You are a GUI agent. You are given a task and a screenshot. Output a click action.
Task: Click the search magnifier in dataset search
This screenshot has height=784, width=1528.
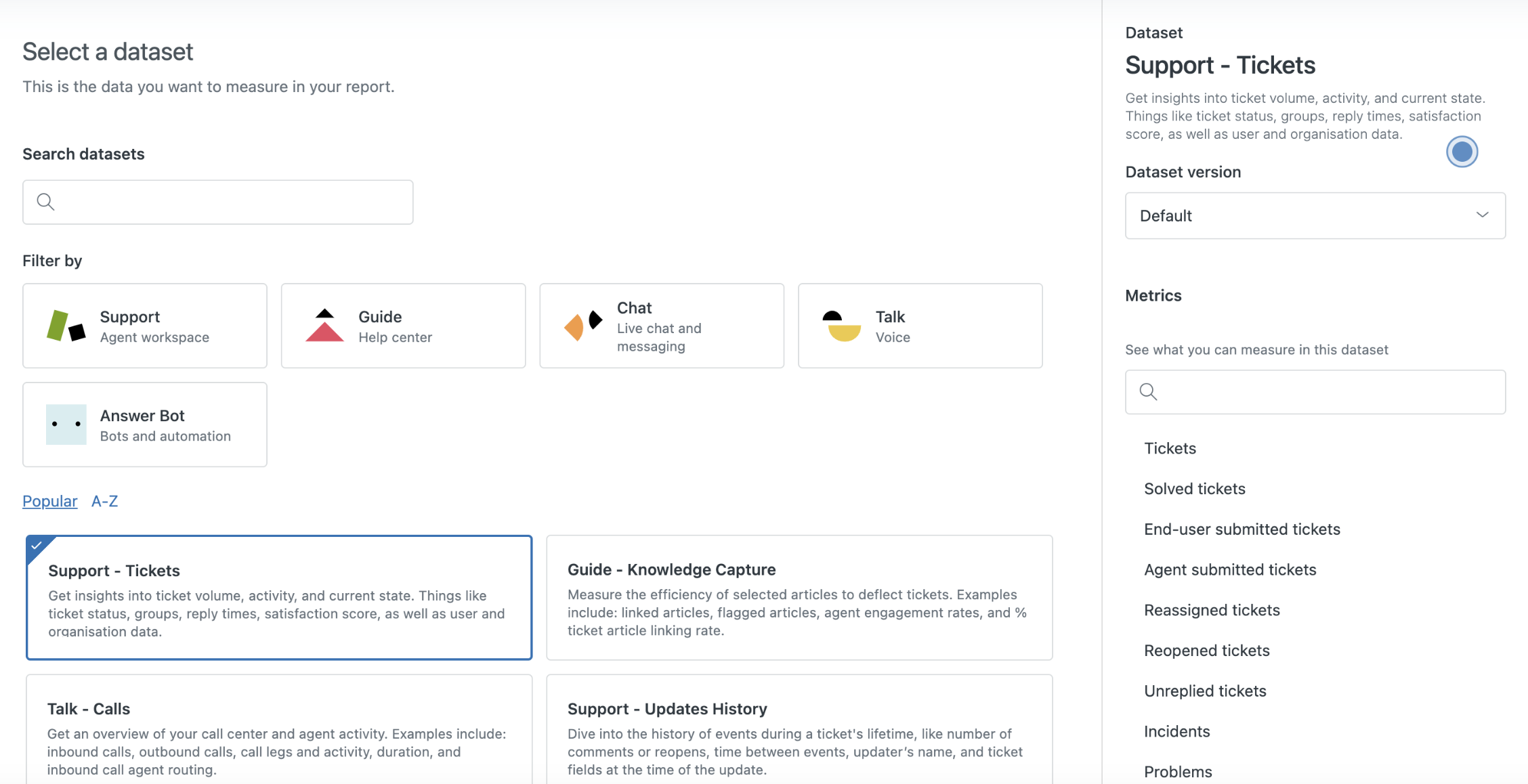45,201
